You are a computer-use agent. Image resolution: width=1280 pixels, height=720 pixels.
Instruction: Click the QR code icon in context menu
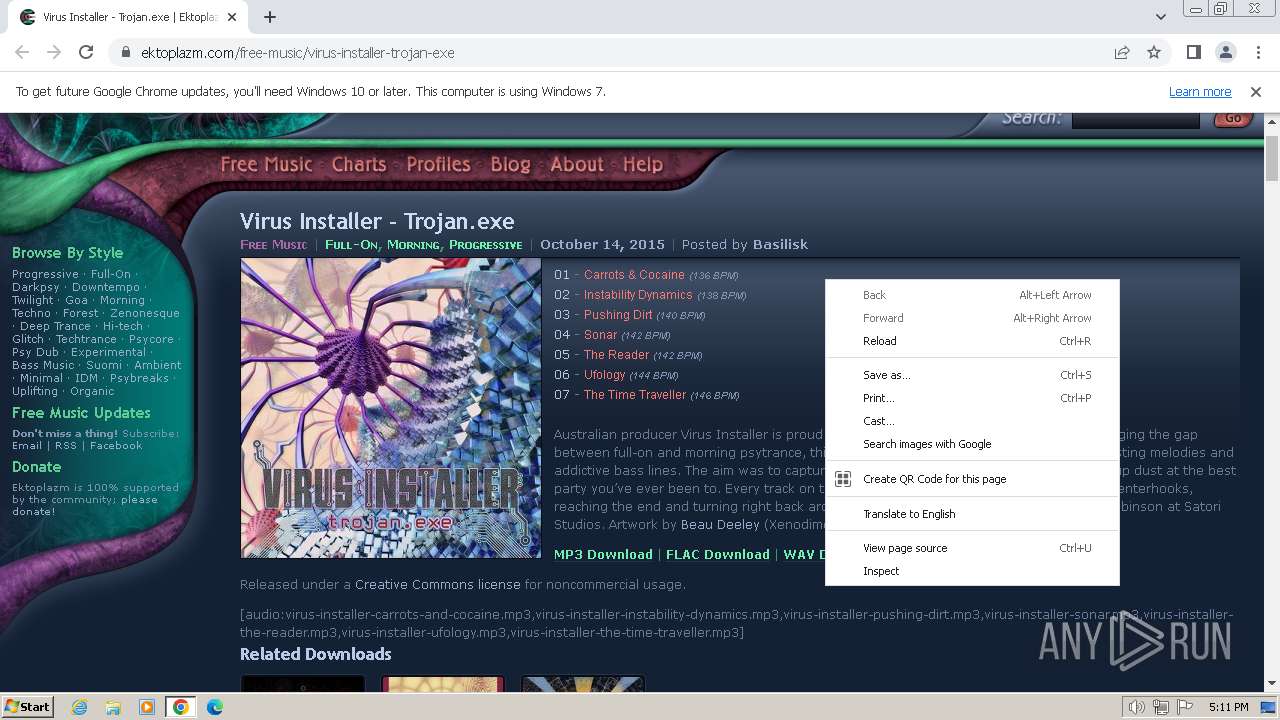pos(843,479)
